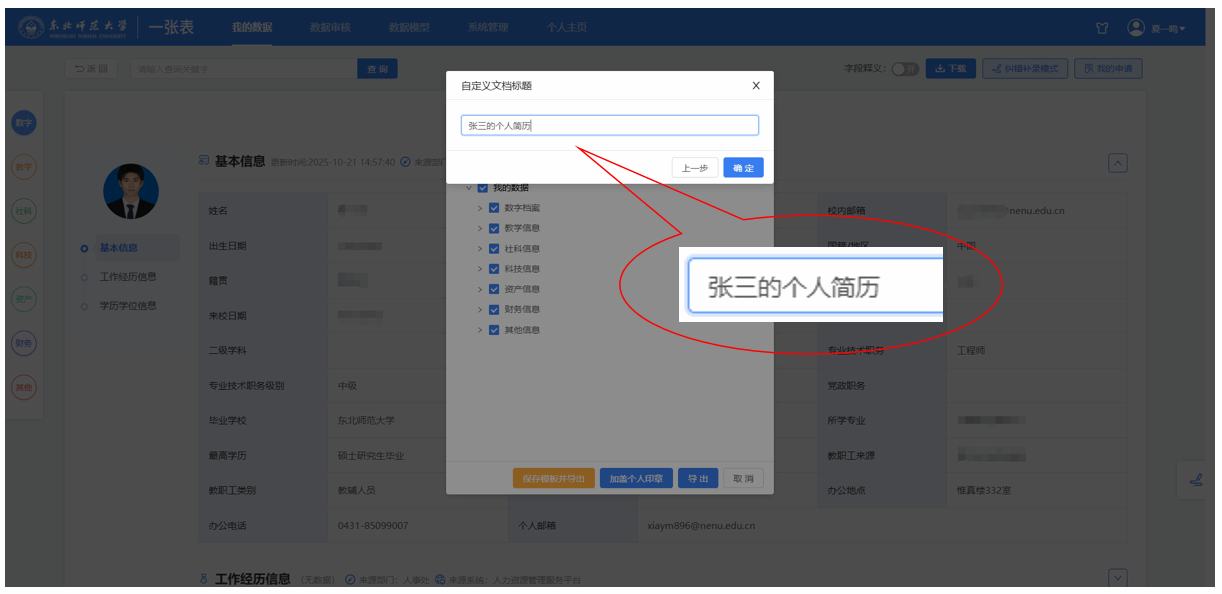Click the document title input field

tap(609, 126)
